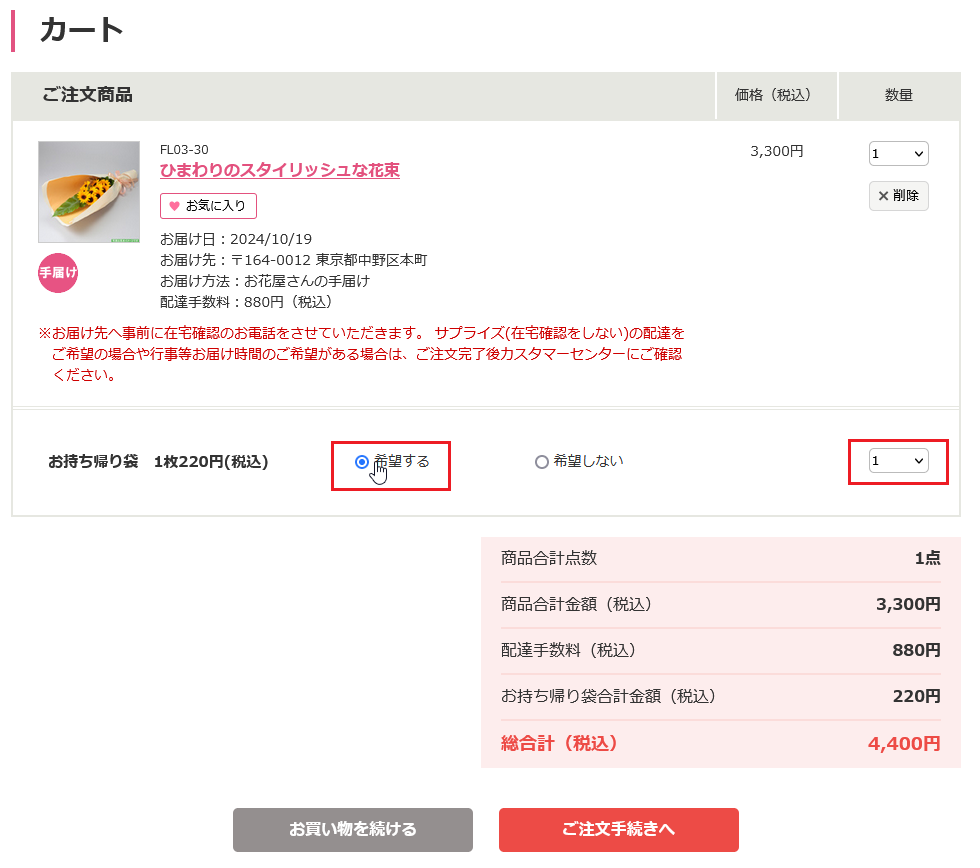Viewport: 980px width, 868px height.
Task: Open the sunflower bouquet product thumbnail
Action: [89, 191]
